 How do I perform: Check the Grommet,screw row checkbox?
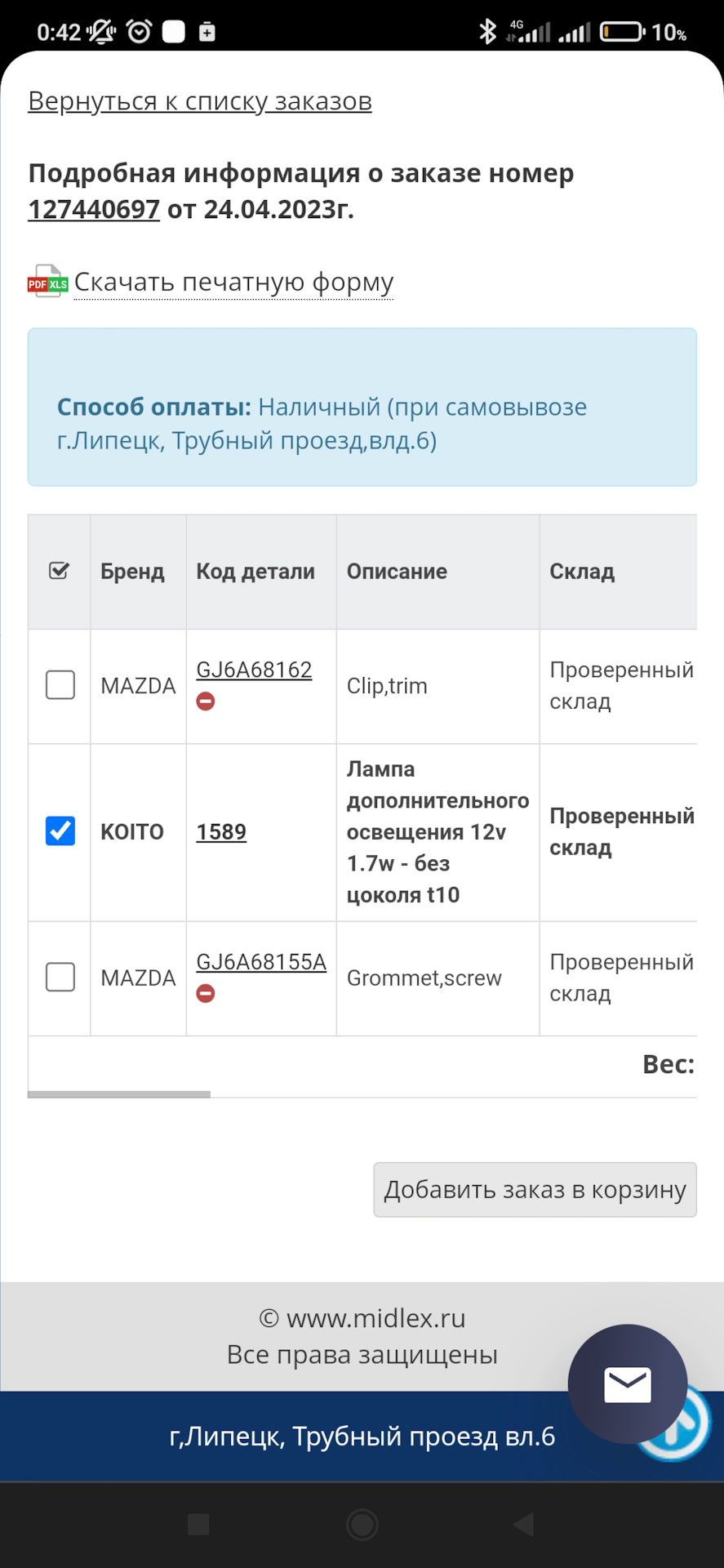[58, 978]
